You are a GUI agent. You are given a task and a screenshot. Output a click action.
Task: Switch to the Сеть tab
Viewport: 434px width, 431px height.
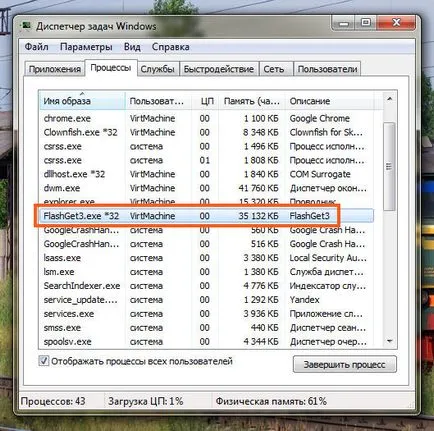tap(274, 69)
